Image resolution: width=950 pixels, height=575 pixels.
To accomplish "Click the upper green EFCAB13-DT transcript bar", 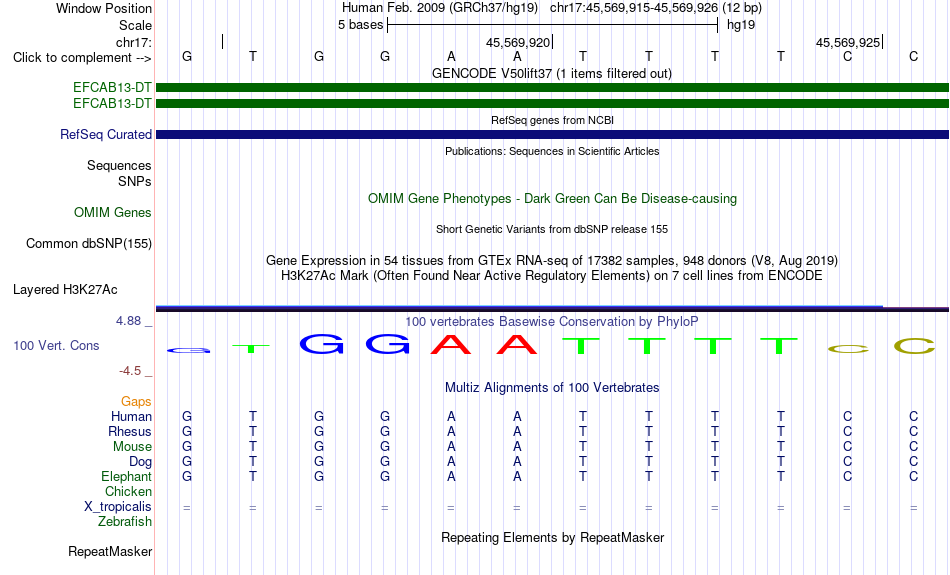I will click(x=552, y=87).
